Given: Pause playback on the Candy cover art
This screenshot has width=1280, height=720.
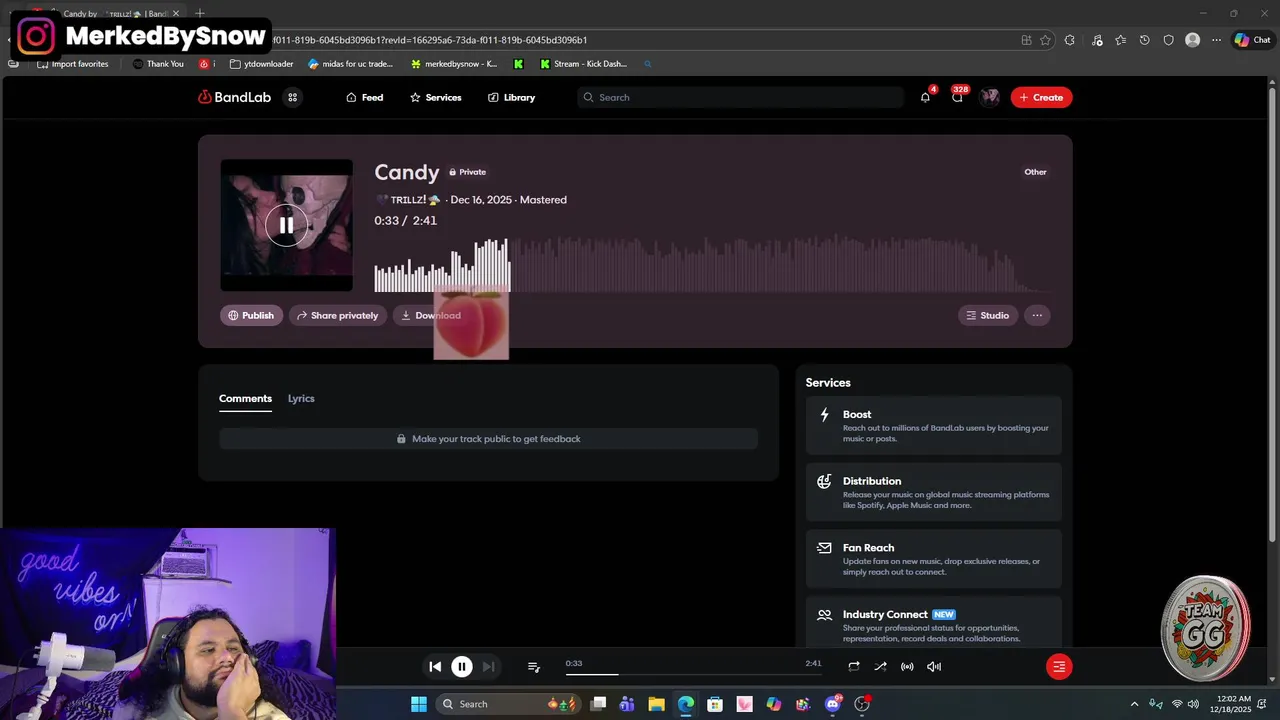Looking at the screenshot, I should [x=286, y=225].
